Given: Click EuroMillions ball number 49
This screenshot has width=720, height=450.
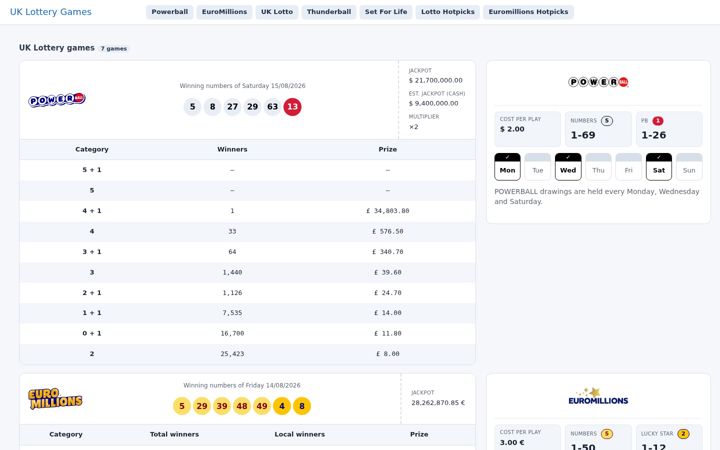Looking at the screenshot, I should click(x=262, y=406).
